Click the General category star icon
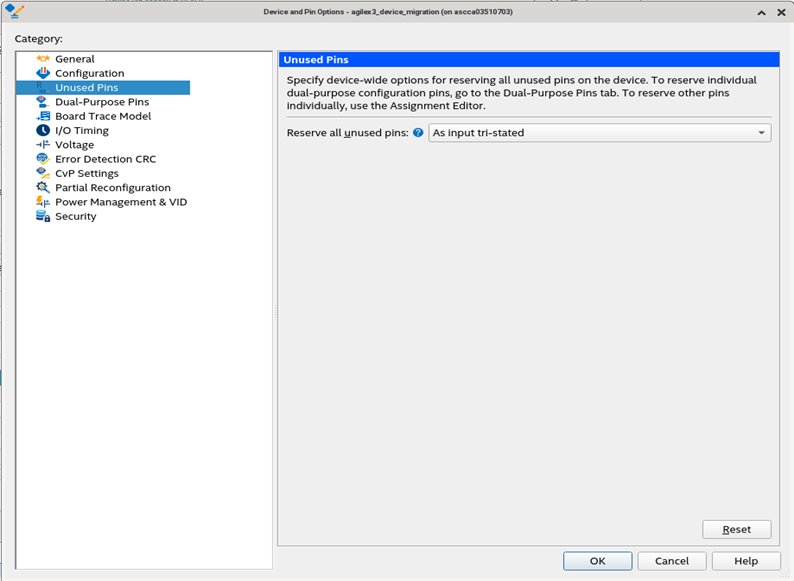The width and height of the screenshot is (794, 581). (43, 59)
